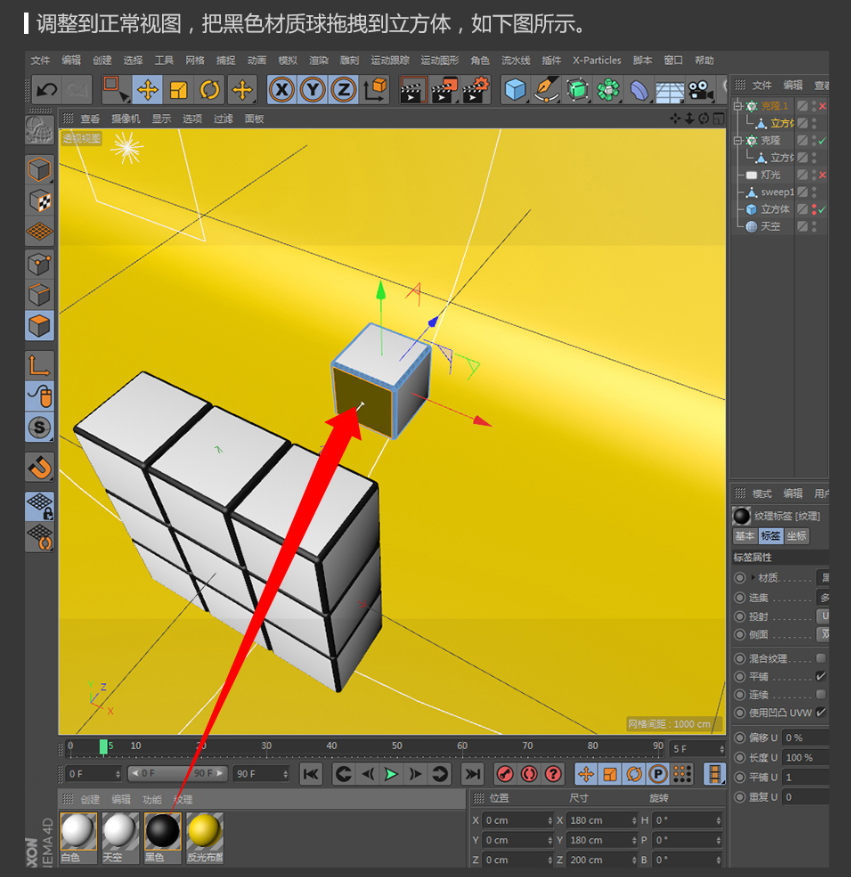Enable the magnet snap icon in left sidebar
The width and height of the screenshot is (851, 877).
[39, 466]
